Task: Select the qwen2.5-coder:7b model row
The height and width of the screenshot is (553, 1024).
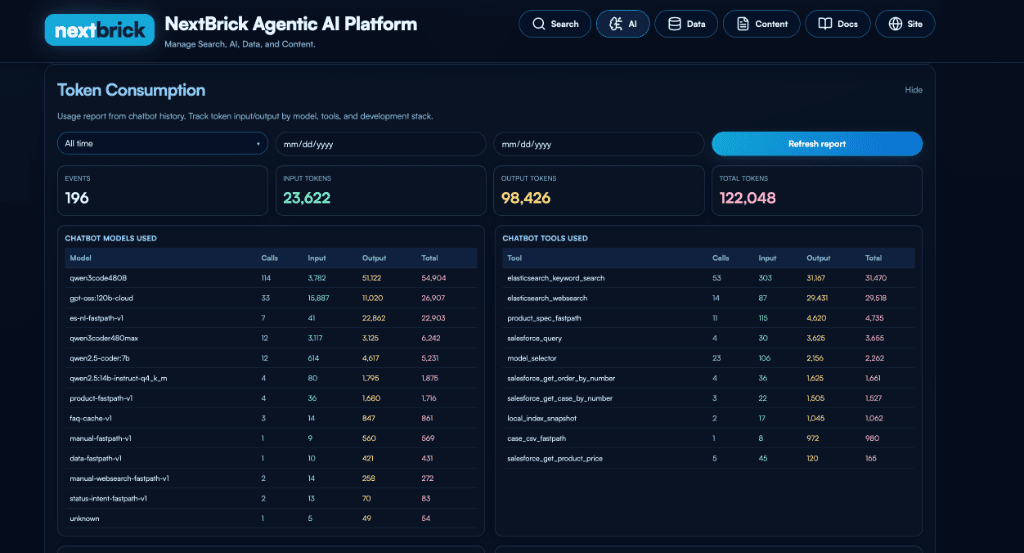Action: pyautogui.click(x=270, y=358)
